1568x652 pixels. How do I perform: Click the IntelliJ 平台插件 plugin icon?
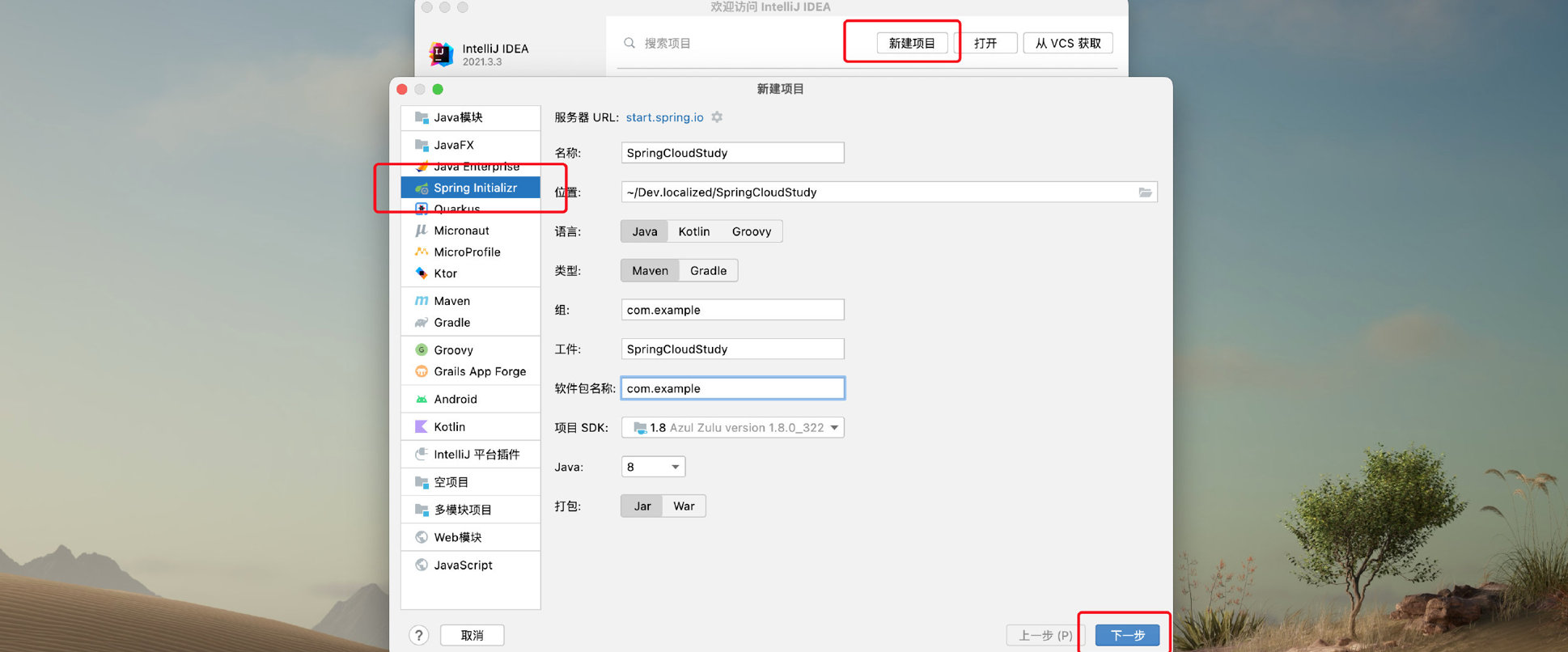pos(422,454)
